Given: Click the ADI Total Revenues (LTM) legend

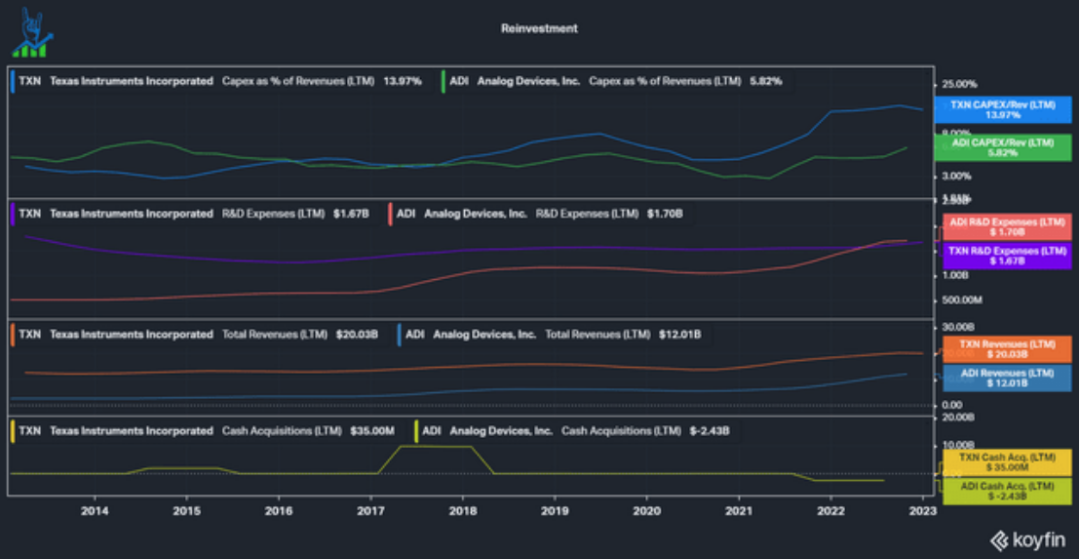Looking at the screenshot, I should point(552,335).
